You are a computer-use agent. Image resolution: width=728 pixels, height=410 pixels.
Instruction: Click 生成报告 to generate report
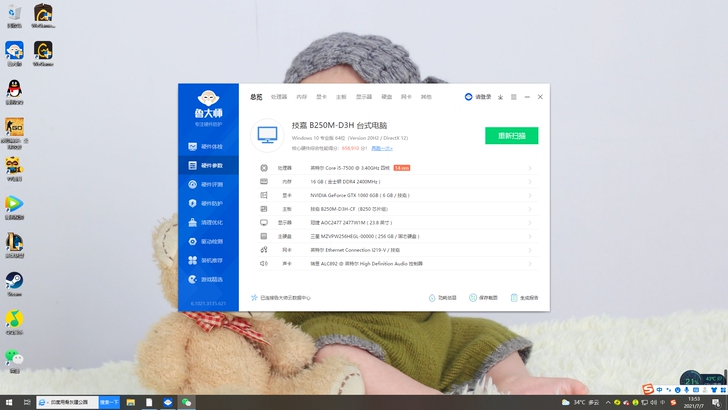pyautogui.click(x=524, y=298)
